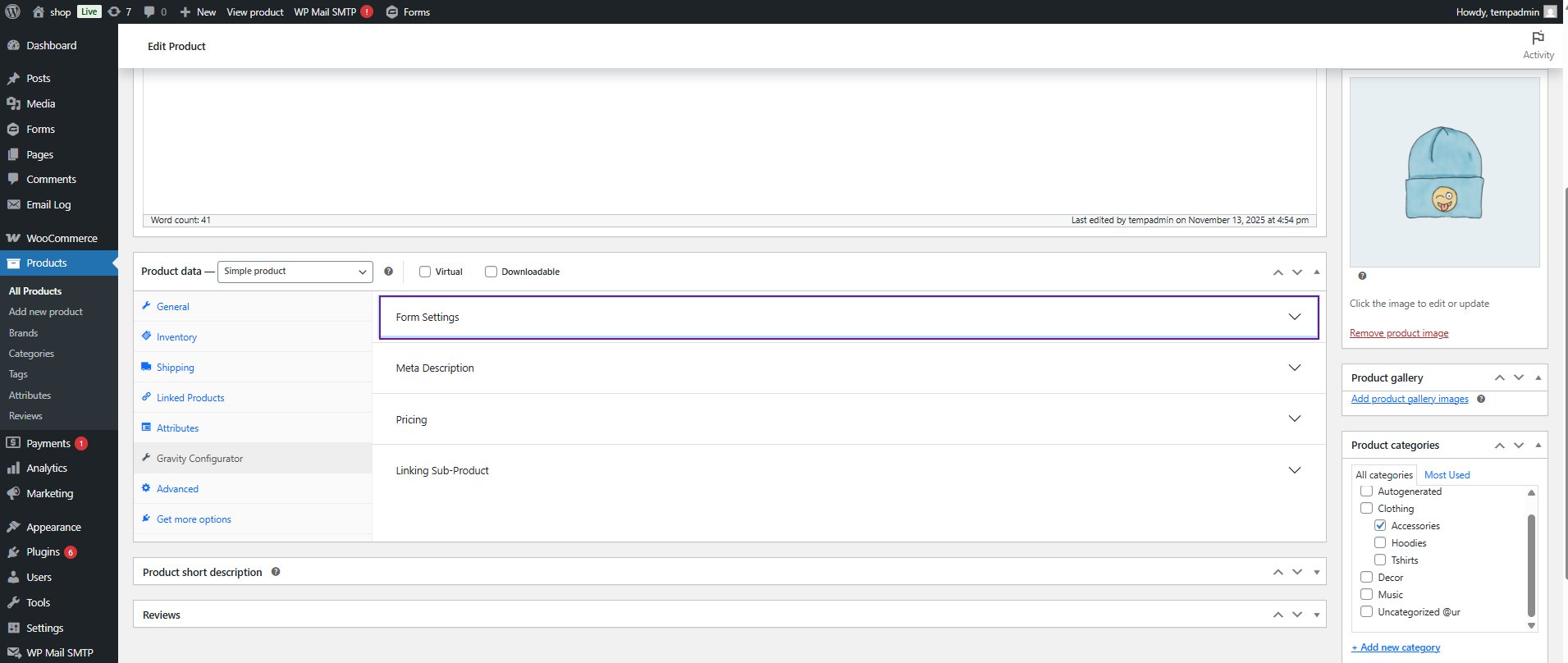Viewport: 1568px width, 663px height.
Task: Open the Simple product type dropdown
Action: coord(295,272)
